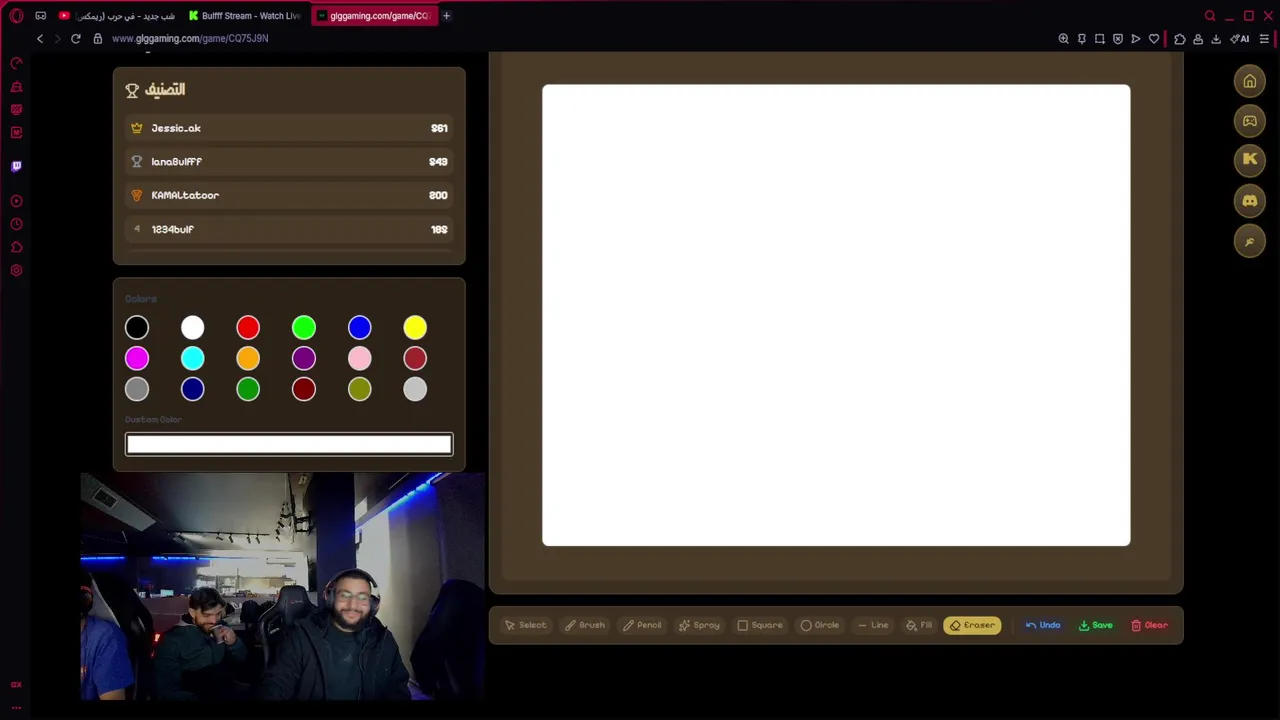The image size is (1280, 720).
Task: Choose the maroon color swatch
Action: tap(304, 389)
